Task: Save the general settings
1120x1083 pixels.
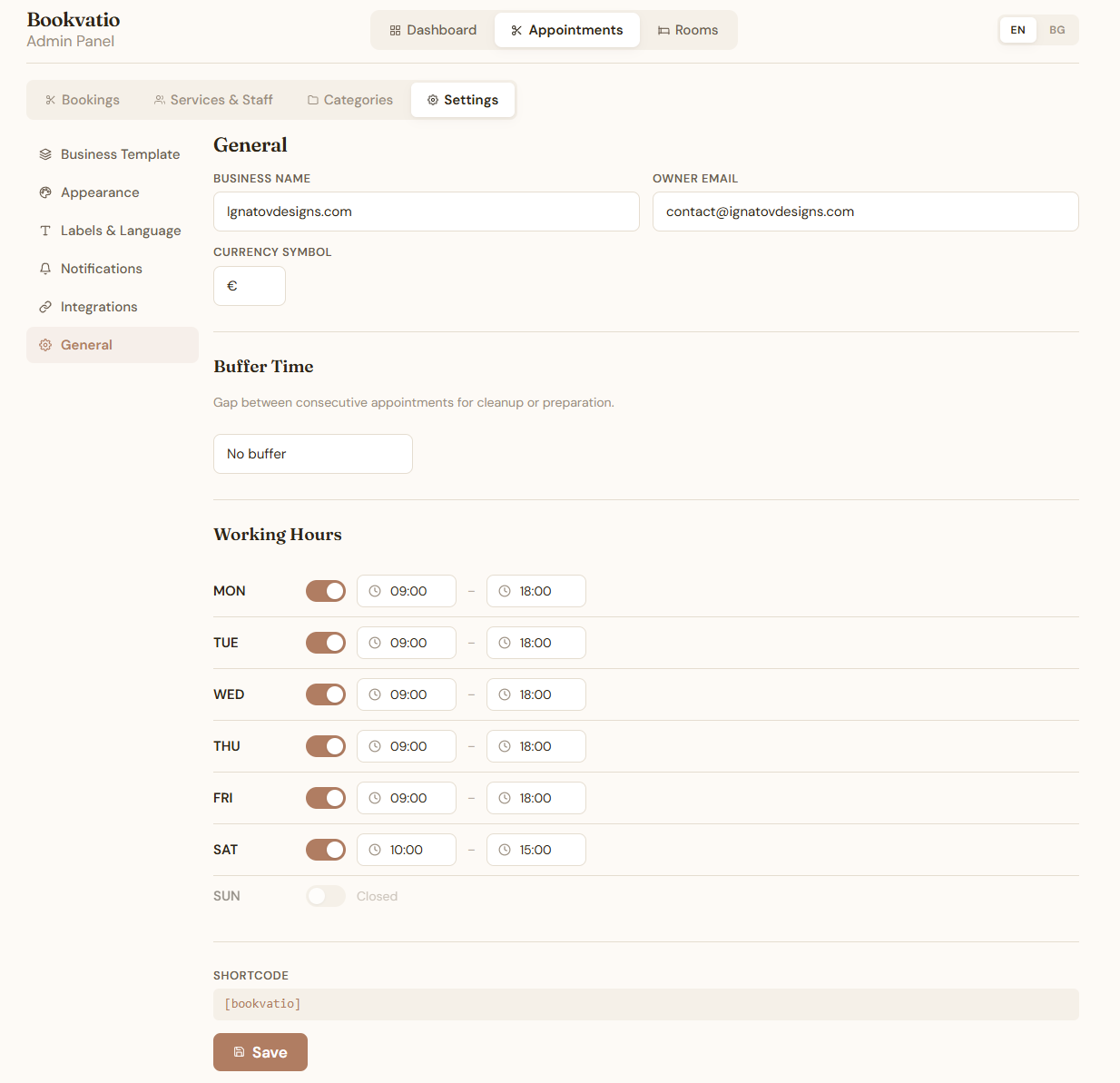Action: coord(260,1052)
